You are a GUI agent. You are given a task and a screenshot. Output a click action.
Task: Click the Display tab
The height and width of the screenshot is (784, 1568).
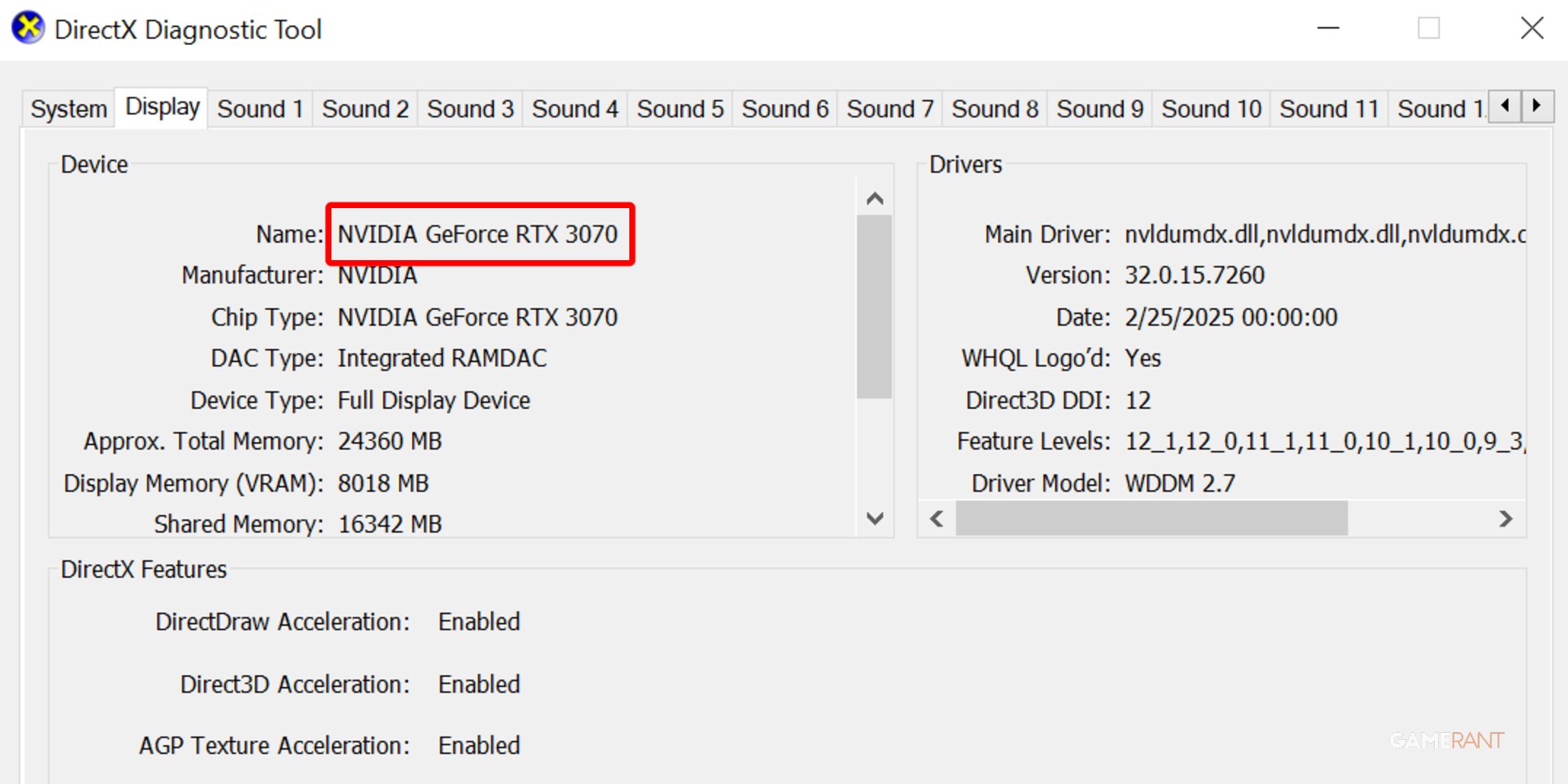click(162, 107)
